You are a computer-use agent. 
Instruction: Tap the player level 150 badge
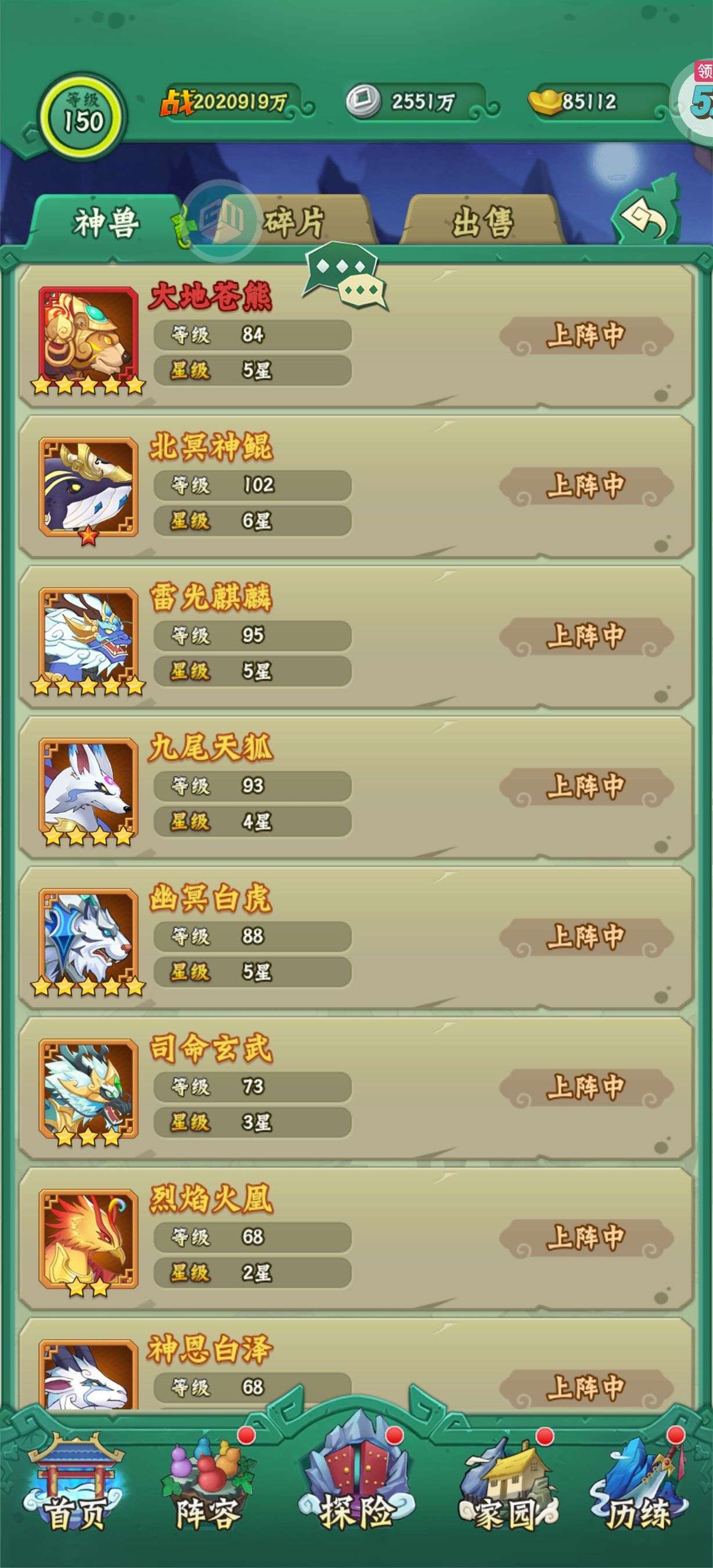coord(84,114)
